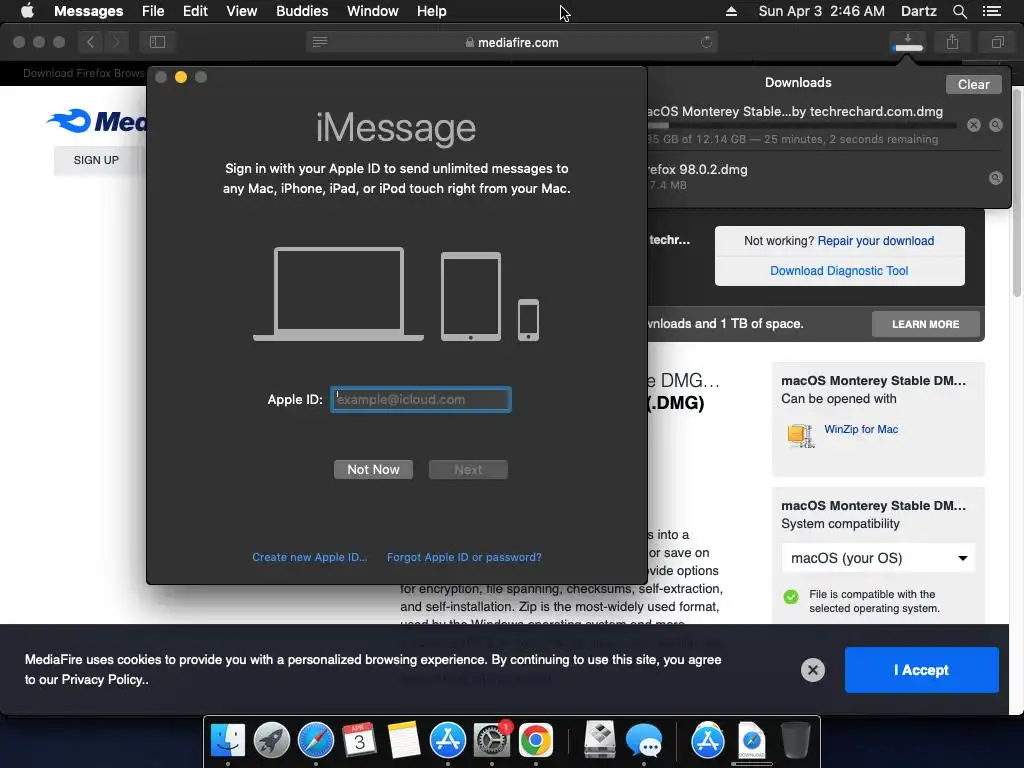
Task: Open the Apple menu
Action: click(27, 11)
